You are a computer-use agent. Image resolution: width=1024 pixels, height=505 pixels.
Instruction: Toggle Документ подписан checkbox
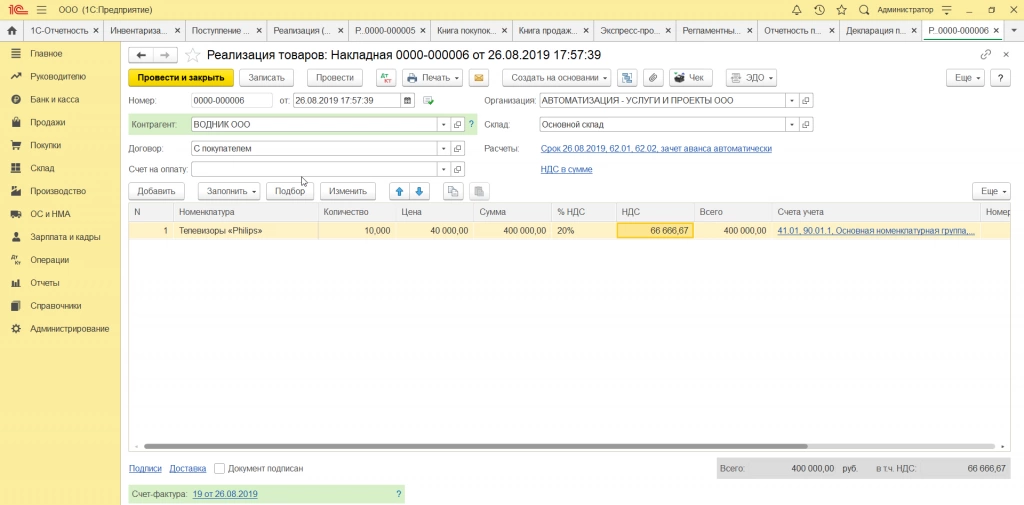point(219,468)
